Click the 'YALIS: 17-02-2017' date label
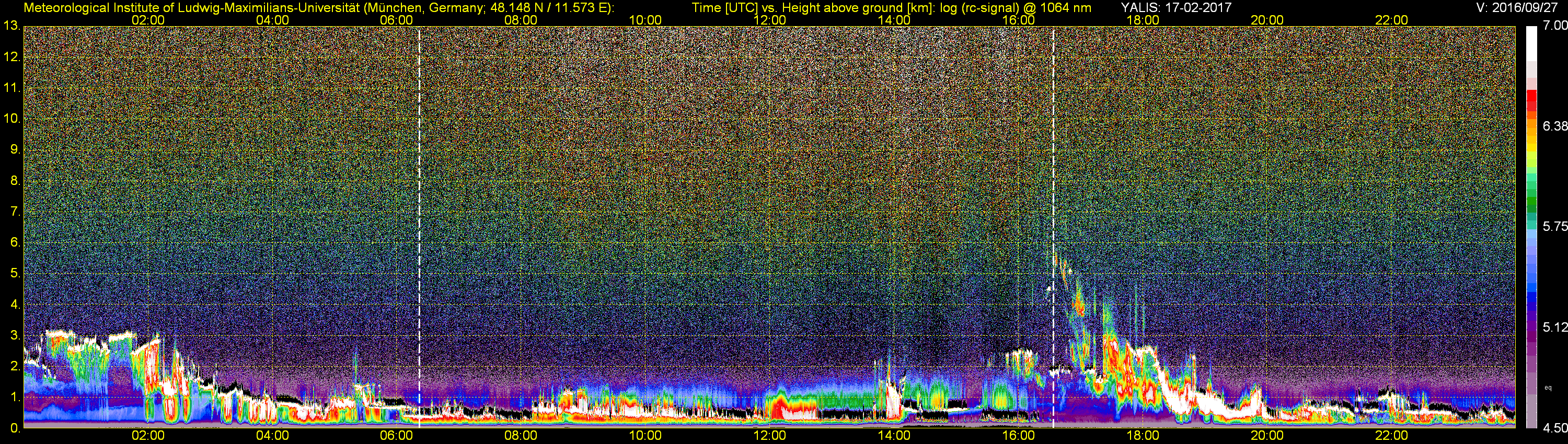The width and height of the screenshot is (1568, 444). pos(1176,8)
